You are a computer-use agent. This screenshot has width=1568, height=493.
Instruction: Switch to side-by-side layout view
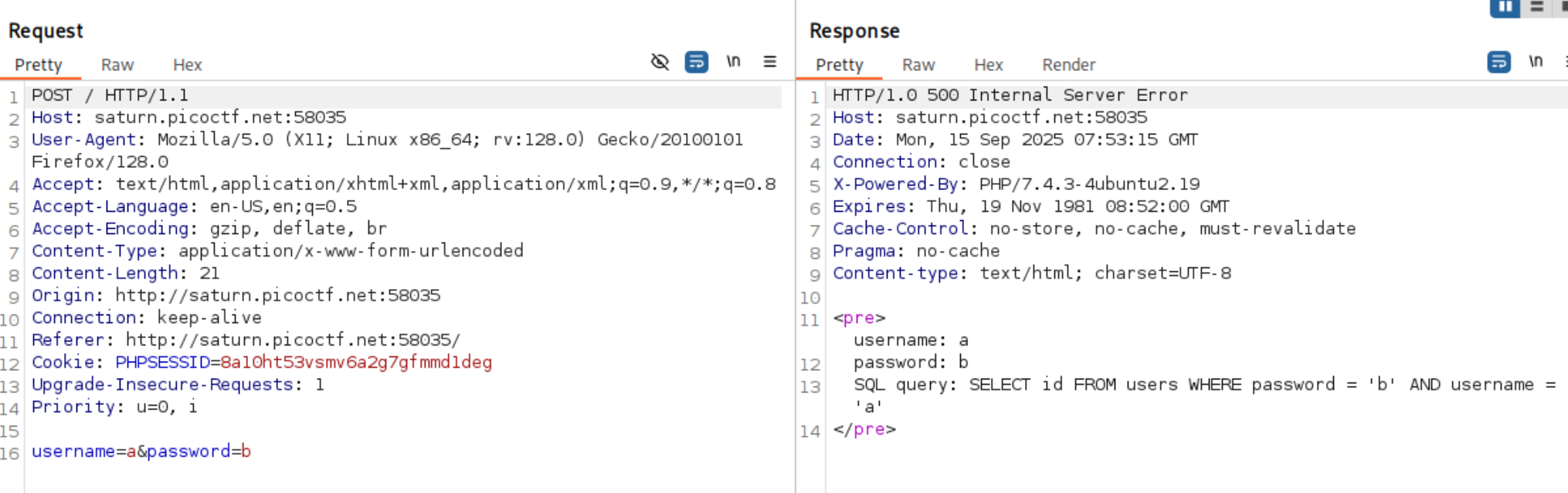tap(1505, 7)
